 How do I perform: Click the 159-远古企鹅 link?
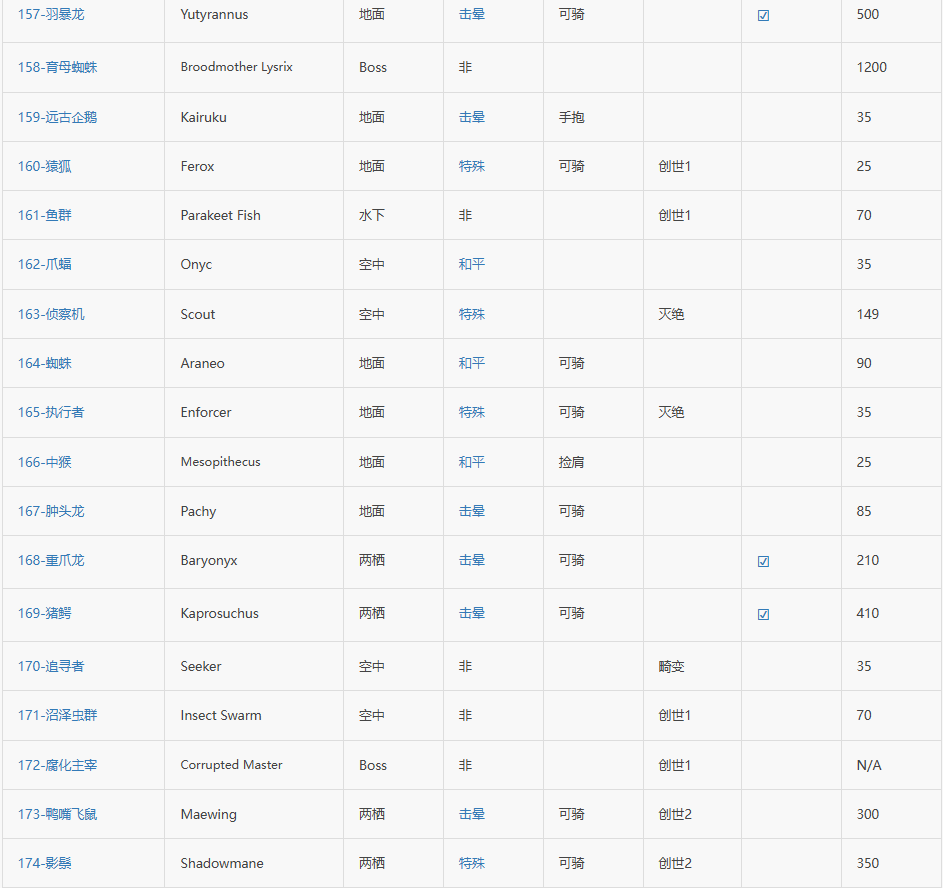point(58,117)
